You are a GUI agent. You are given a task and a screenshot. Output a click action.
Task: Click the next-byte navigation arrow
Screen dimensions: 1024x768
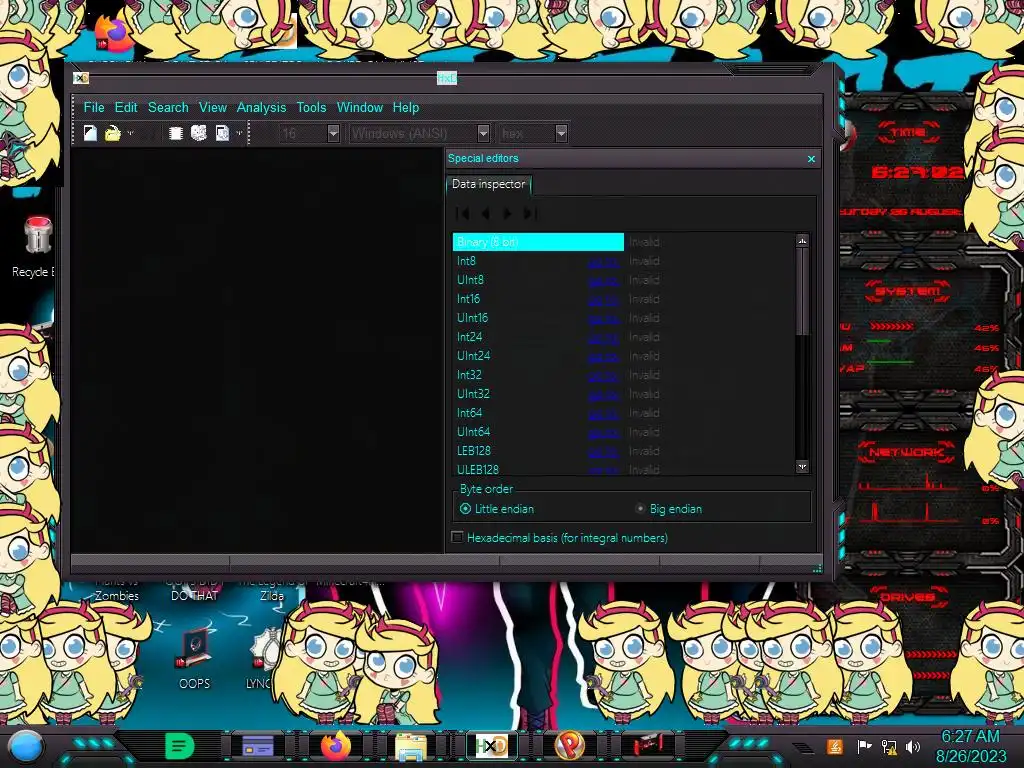pyautogui.click(x=507, y=214)
